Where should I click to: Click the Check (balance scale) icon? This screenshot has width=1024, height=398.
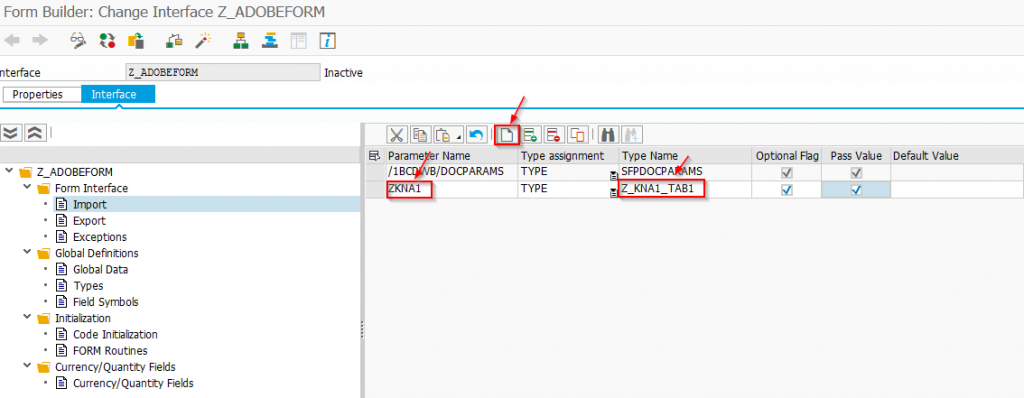point(174,41)
